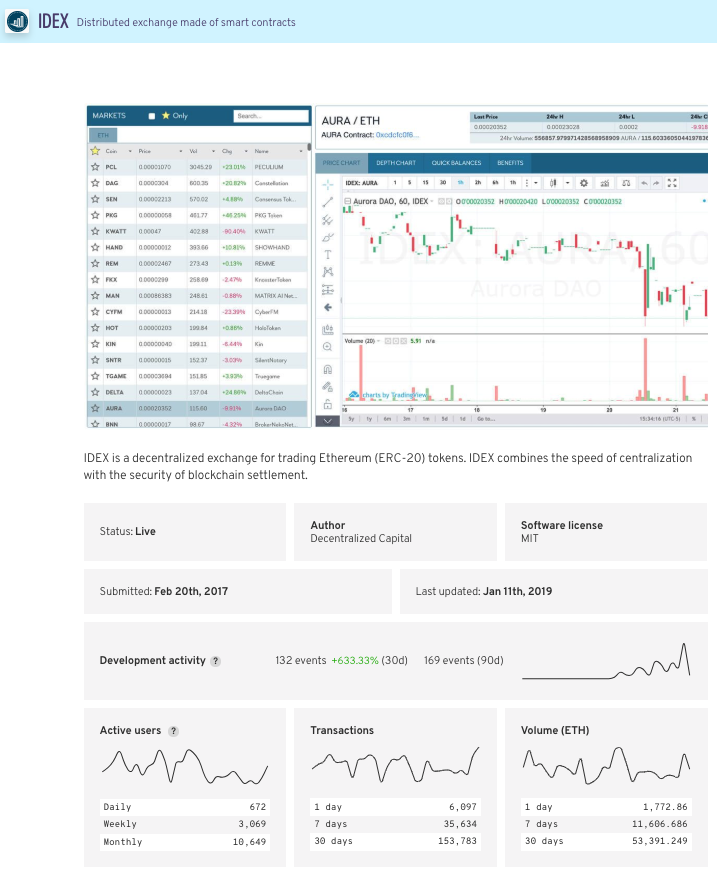717x872 pixels.
Task: Click the charts by TradingView link
Action: pos(389,395)
